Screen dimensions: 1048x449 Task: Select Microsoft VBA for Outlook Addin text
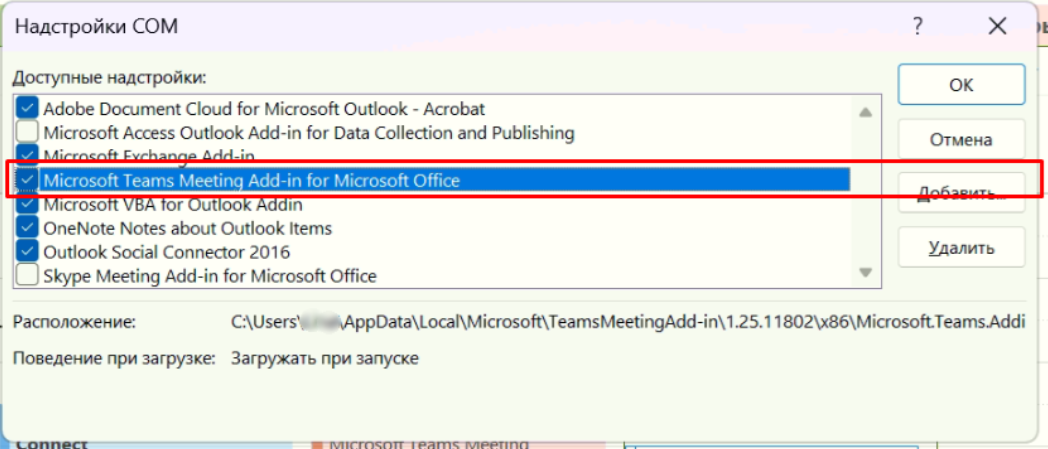click(x=172, y=204)
